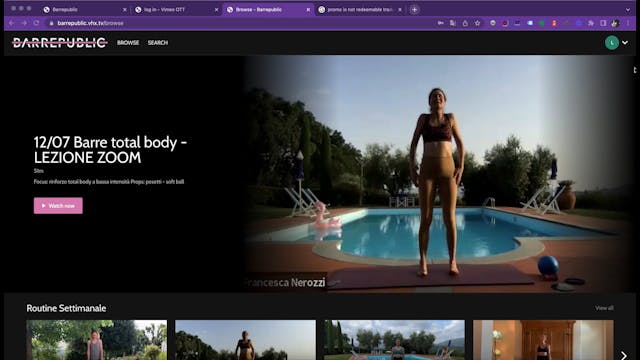The width and height of the screenshot is (640, 360).
Task: Open the BROWSE menu item
Action: coord(128,42)
